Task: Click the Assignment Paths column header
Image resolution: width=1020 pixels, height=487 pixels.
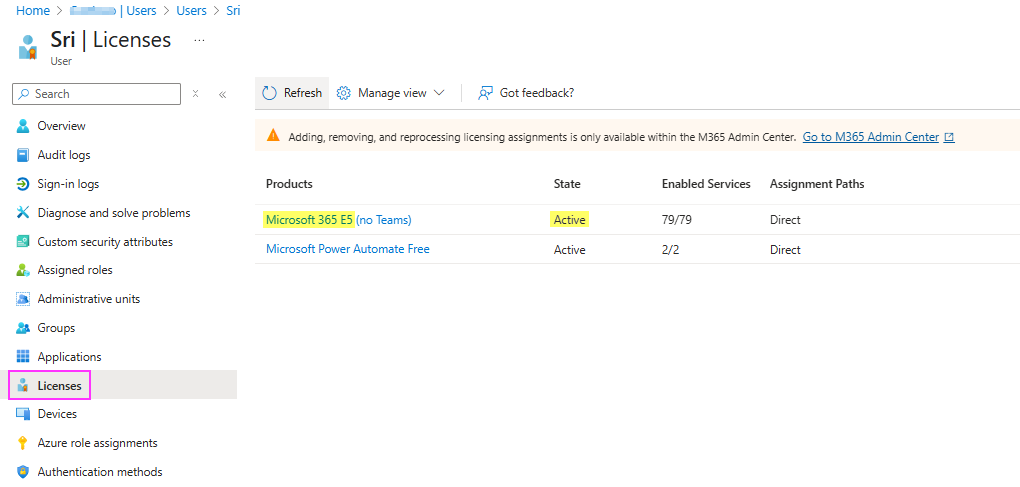Action: coord(817,184)
